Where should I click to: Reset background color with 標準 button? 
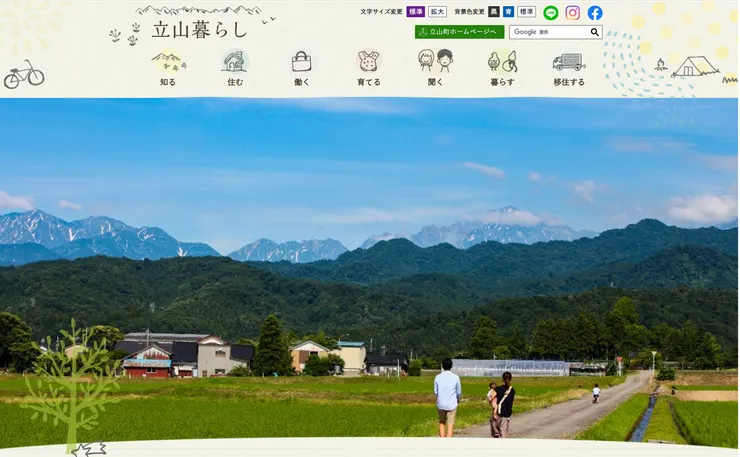tap(527, 12)
